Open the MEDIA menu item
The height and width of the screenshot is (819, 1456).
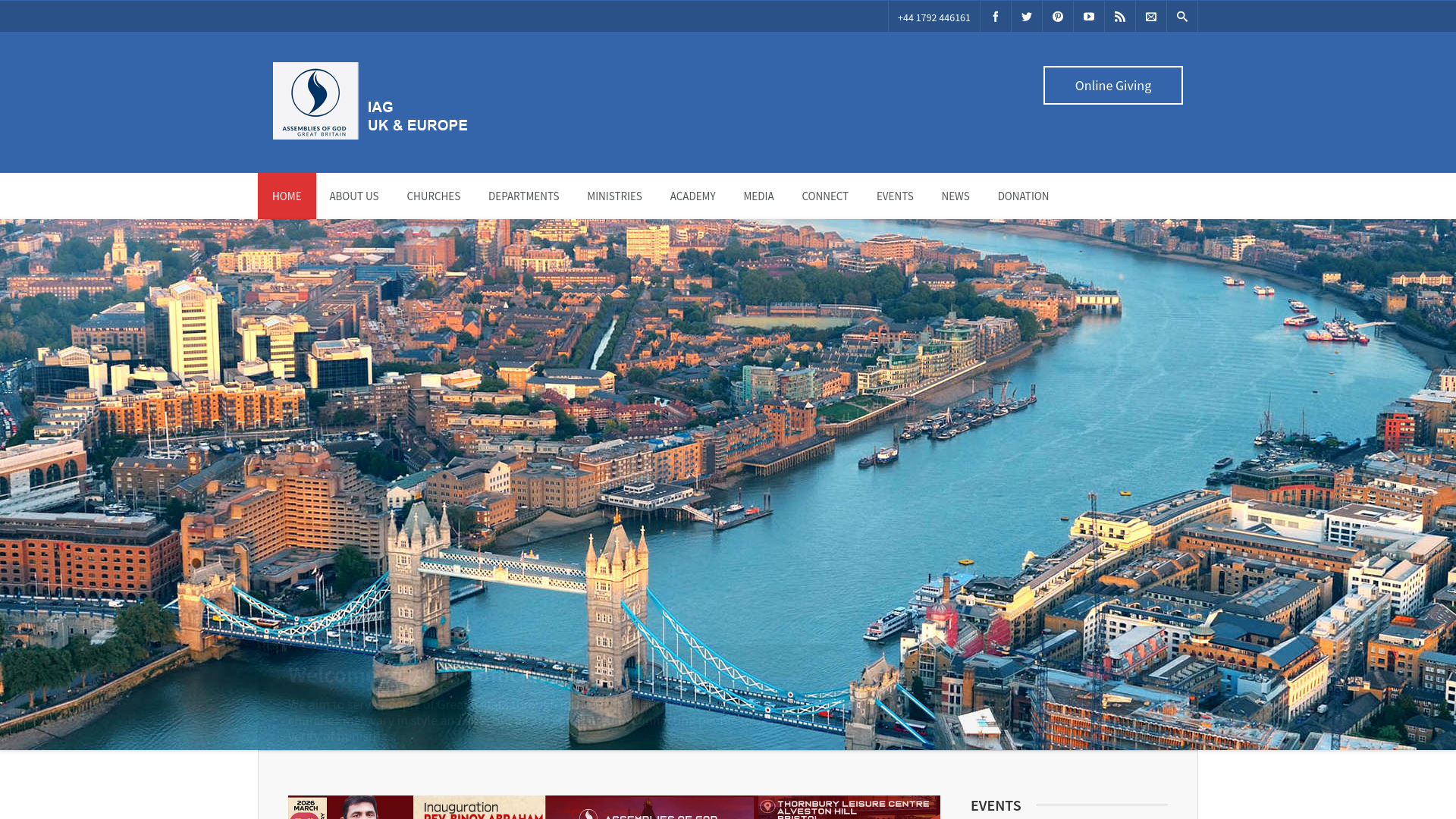(758, 196)
